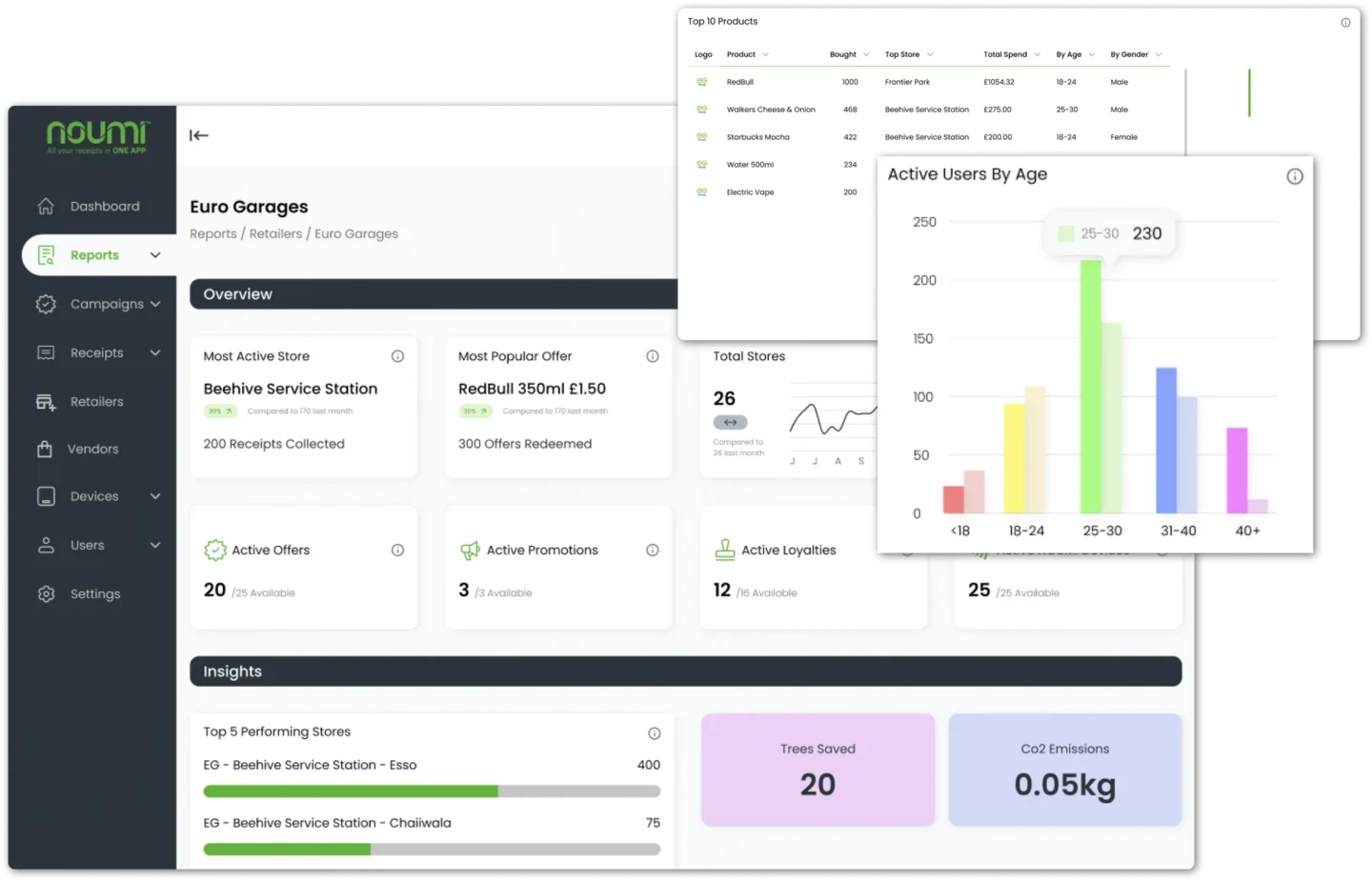This screenshot has height=881, width=1372.
Task: Expand the Users menu chevron
Action: pos(155,545)
